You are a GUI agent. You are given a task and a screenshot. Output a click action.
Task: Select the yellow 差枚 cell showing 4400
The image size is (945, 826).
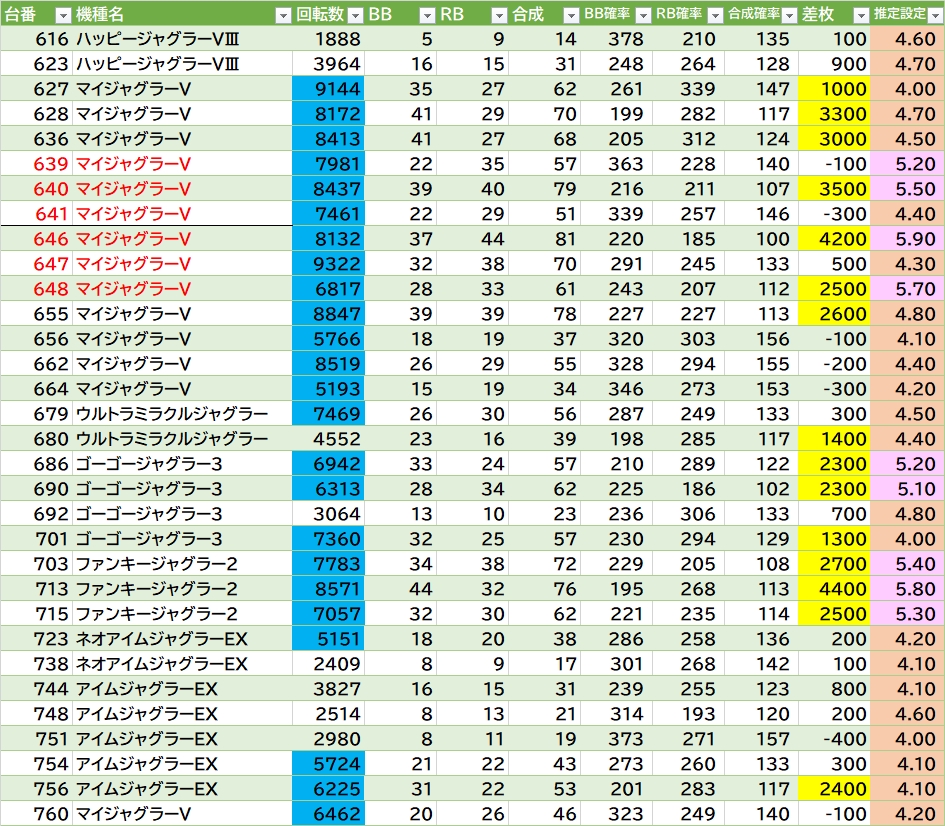point(834,589)
